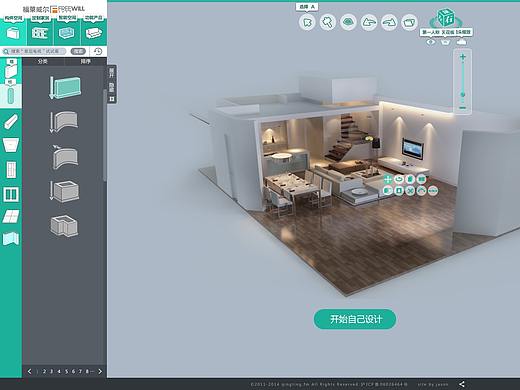Open the custom cabinet tab with shelf icon
This screenshot has height=390, width=520.
point(40,32)
